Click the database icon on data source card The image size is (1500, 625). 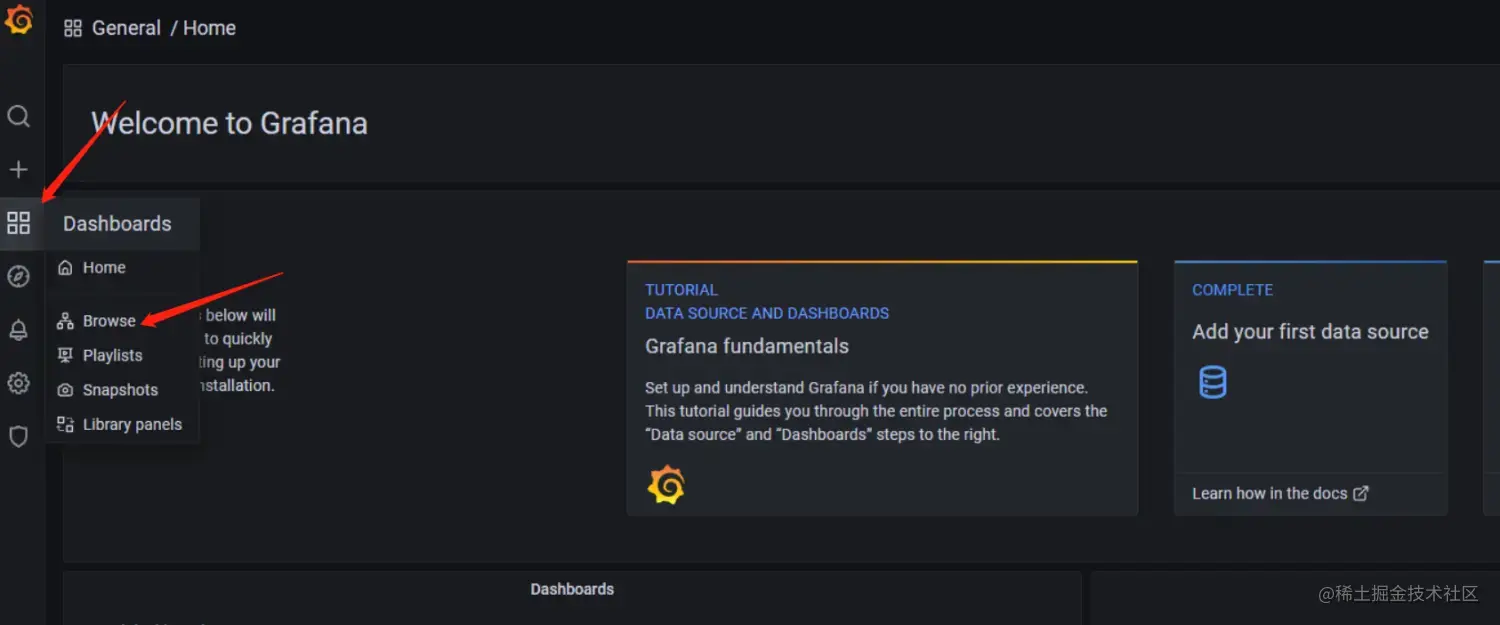point(1213,382)
